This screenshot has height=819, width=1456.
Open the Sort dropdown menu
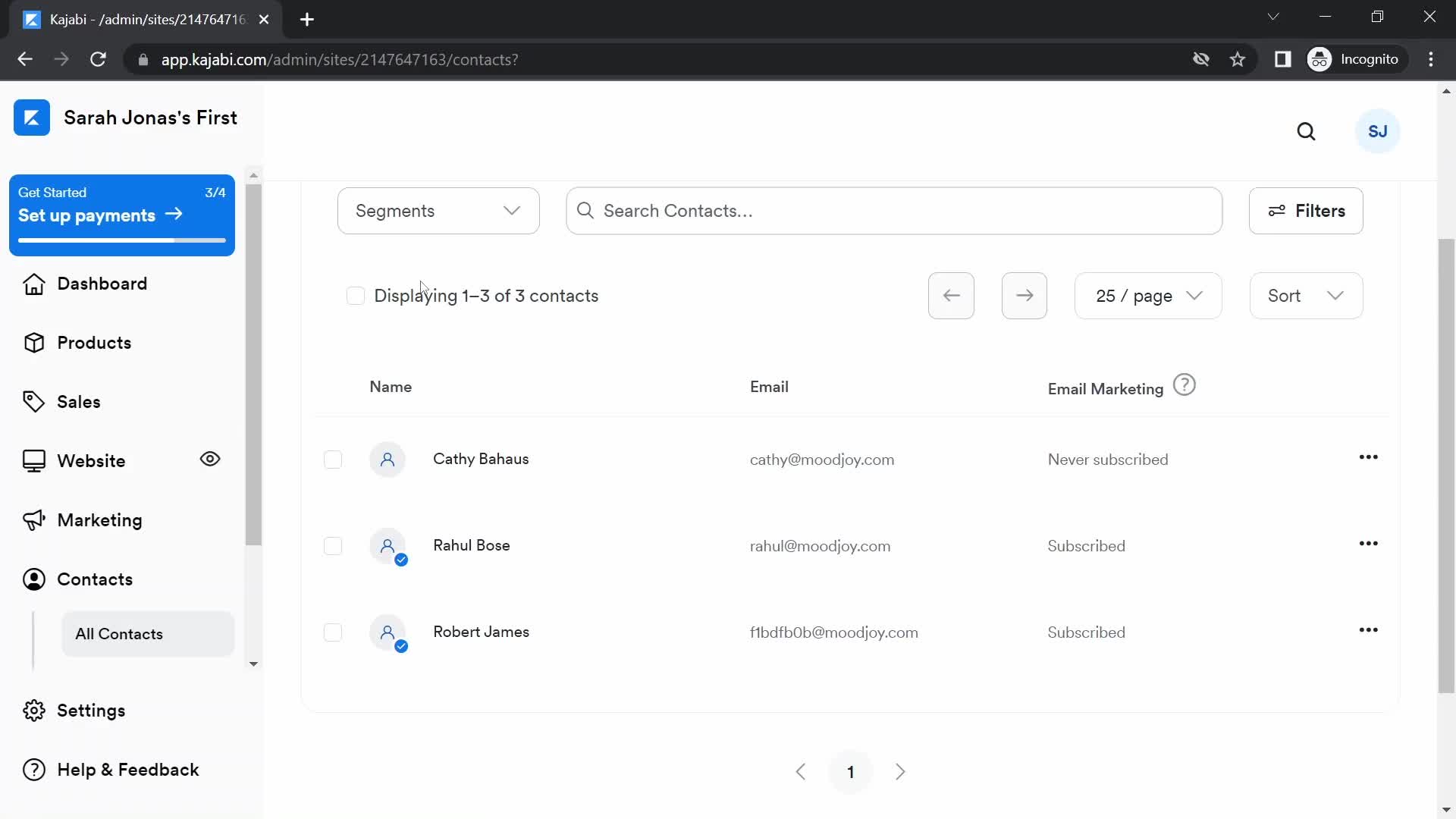(x=1304, y=295)
